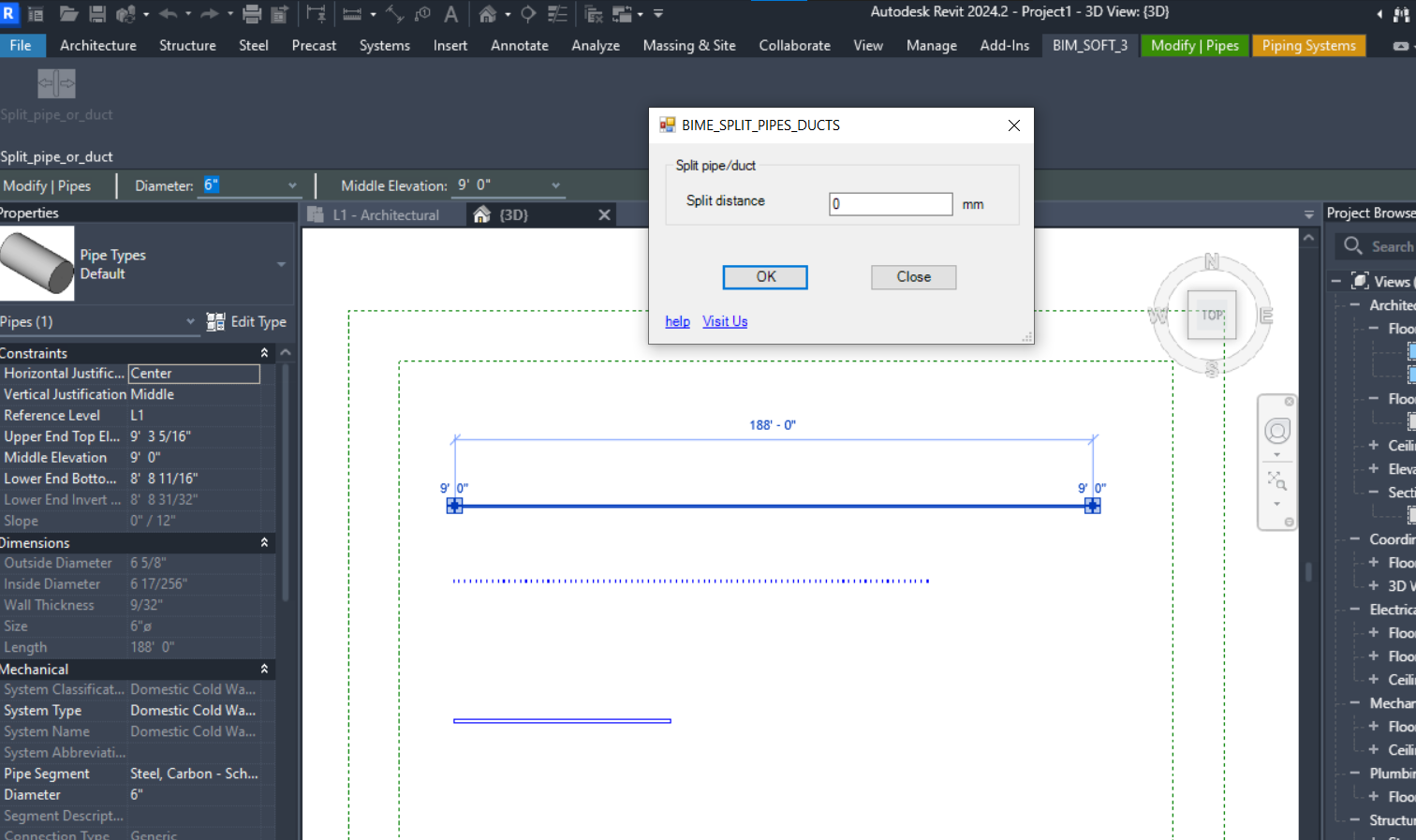Click the left pipe endpoint drag control

point(454,506)
